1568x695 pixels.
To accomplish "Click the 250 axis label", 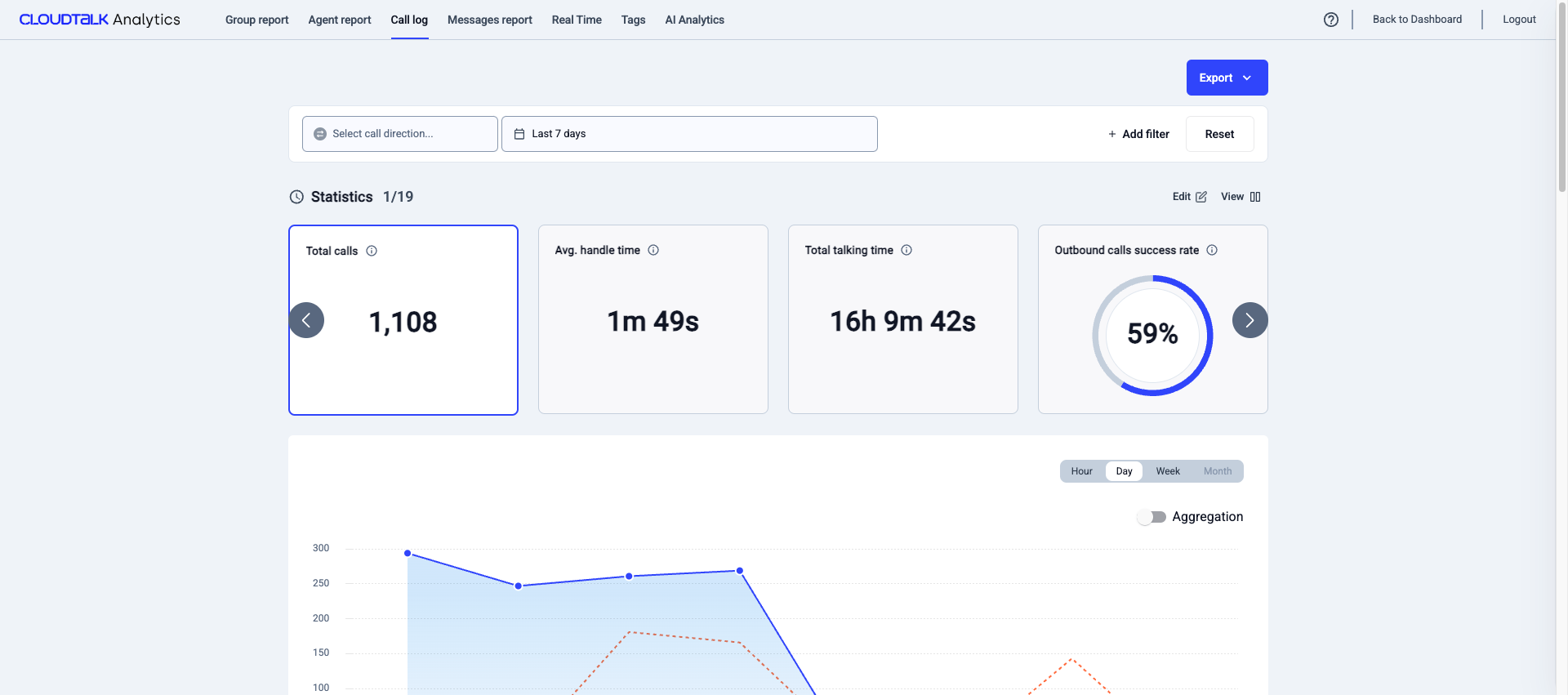I will coord(321,583).
